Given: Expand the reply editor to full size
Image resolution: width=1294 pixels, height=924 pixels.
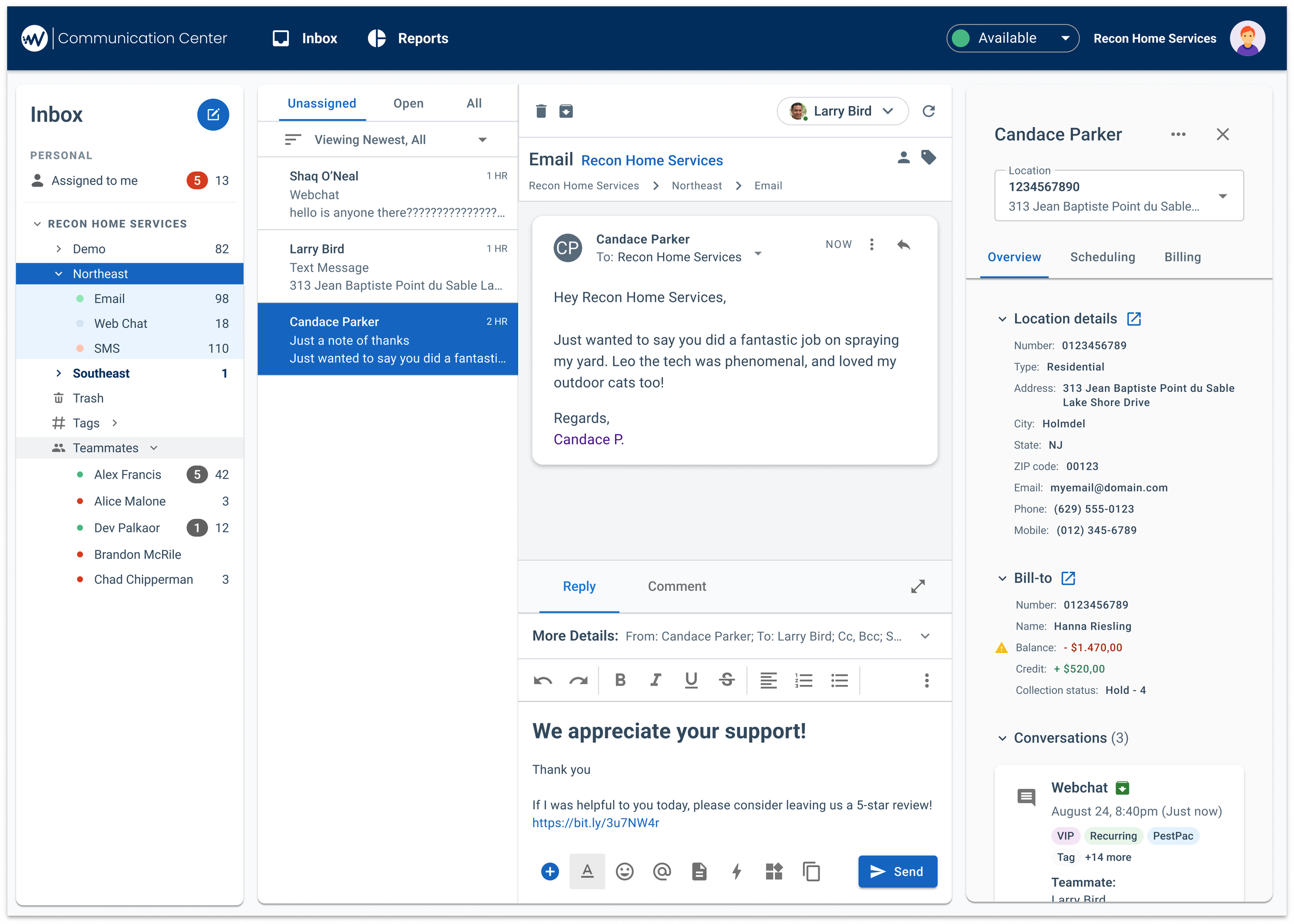Looking at the screenshot, I should click(918, 586).
